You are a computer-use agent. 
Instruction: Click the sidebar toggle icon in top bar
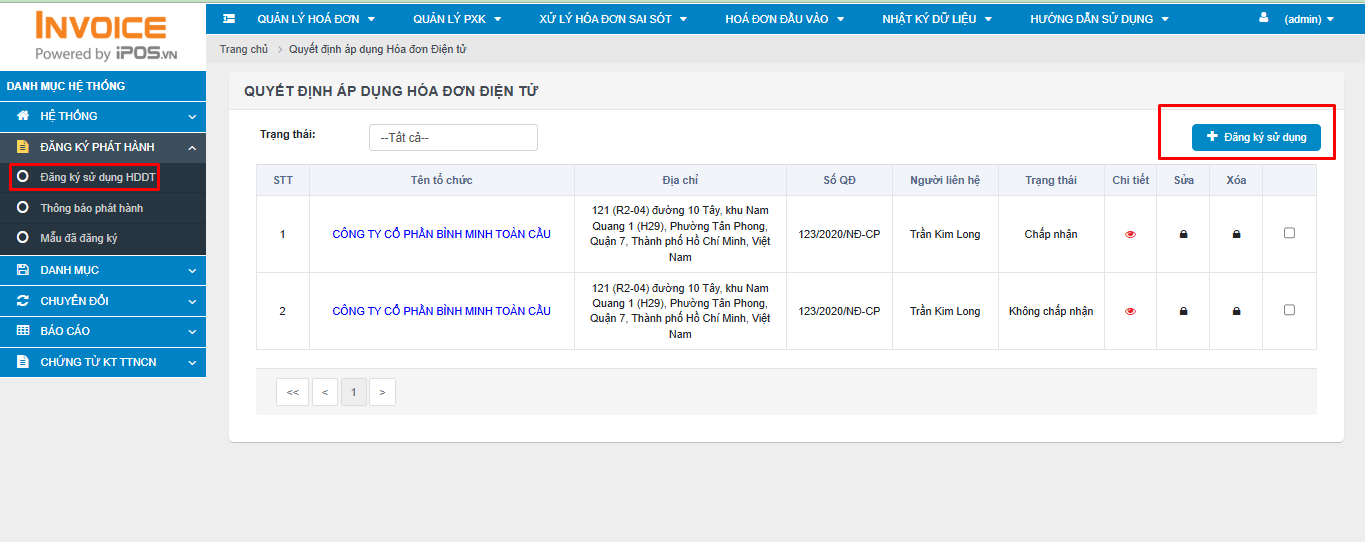[x=229, y=19]
